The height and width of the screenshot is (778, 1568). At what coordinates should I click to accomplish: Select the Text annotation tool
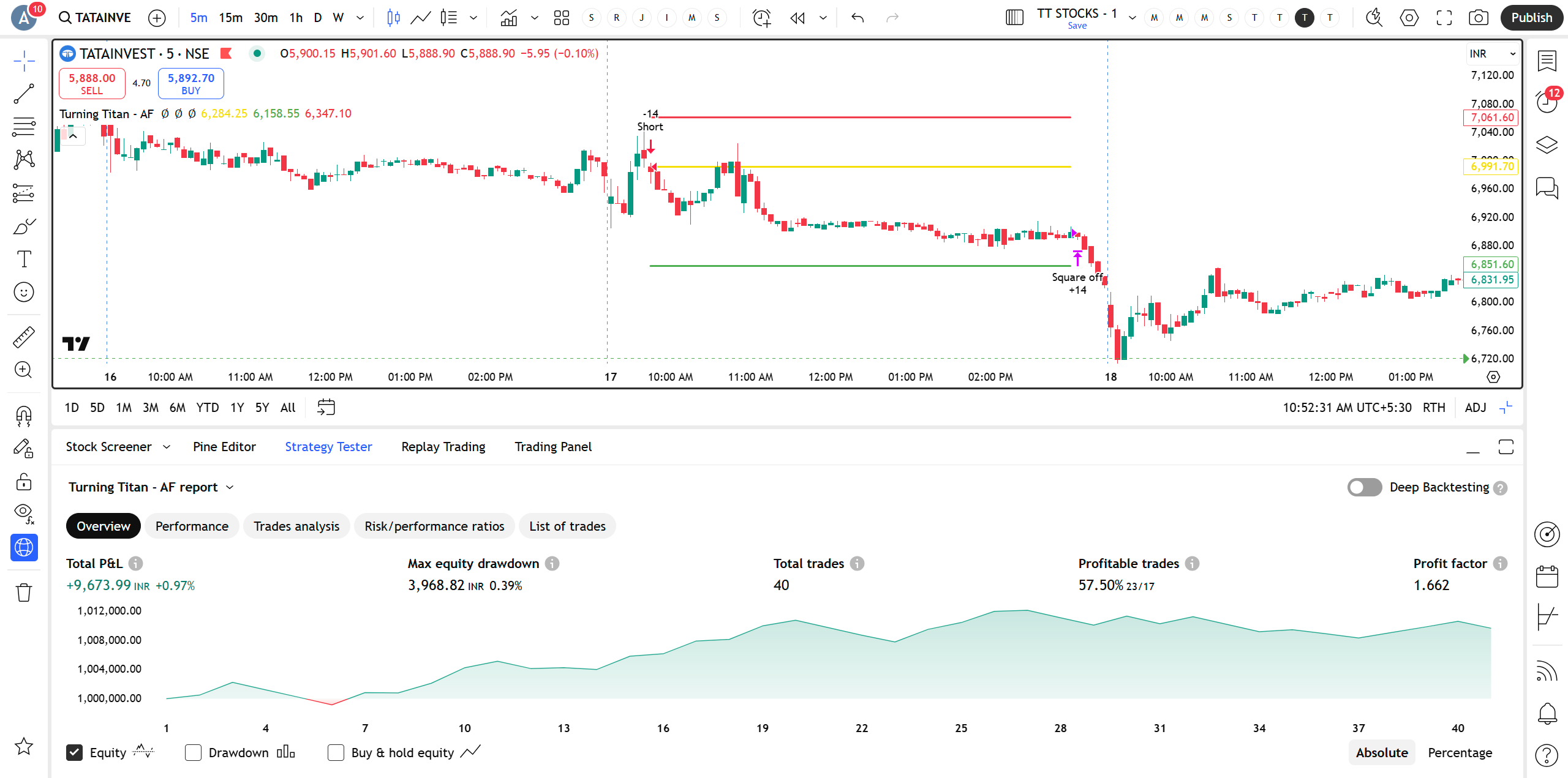(x=24, y=259)
